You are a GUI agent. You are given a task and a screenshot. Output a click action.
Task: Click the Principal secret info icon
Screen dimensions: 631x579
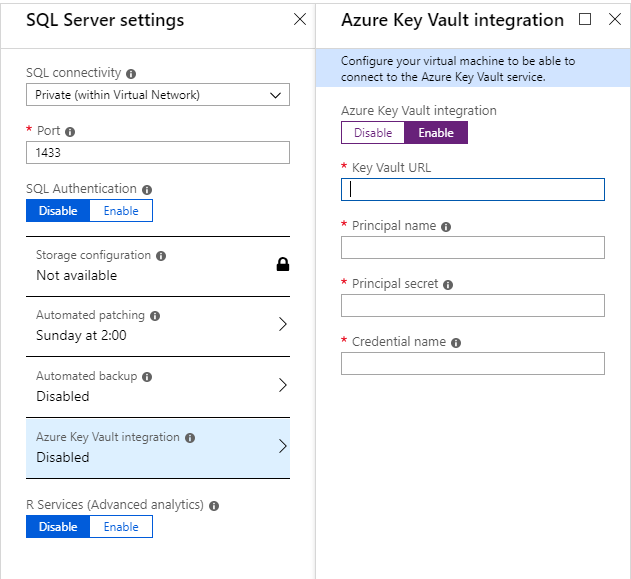click(448, 285)
